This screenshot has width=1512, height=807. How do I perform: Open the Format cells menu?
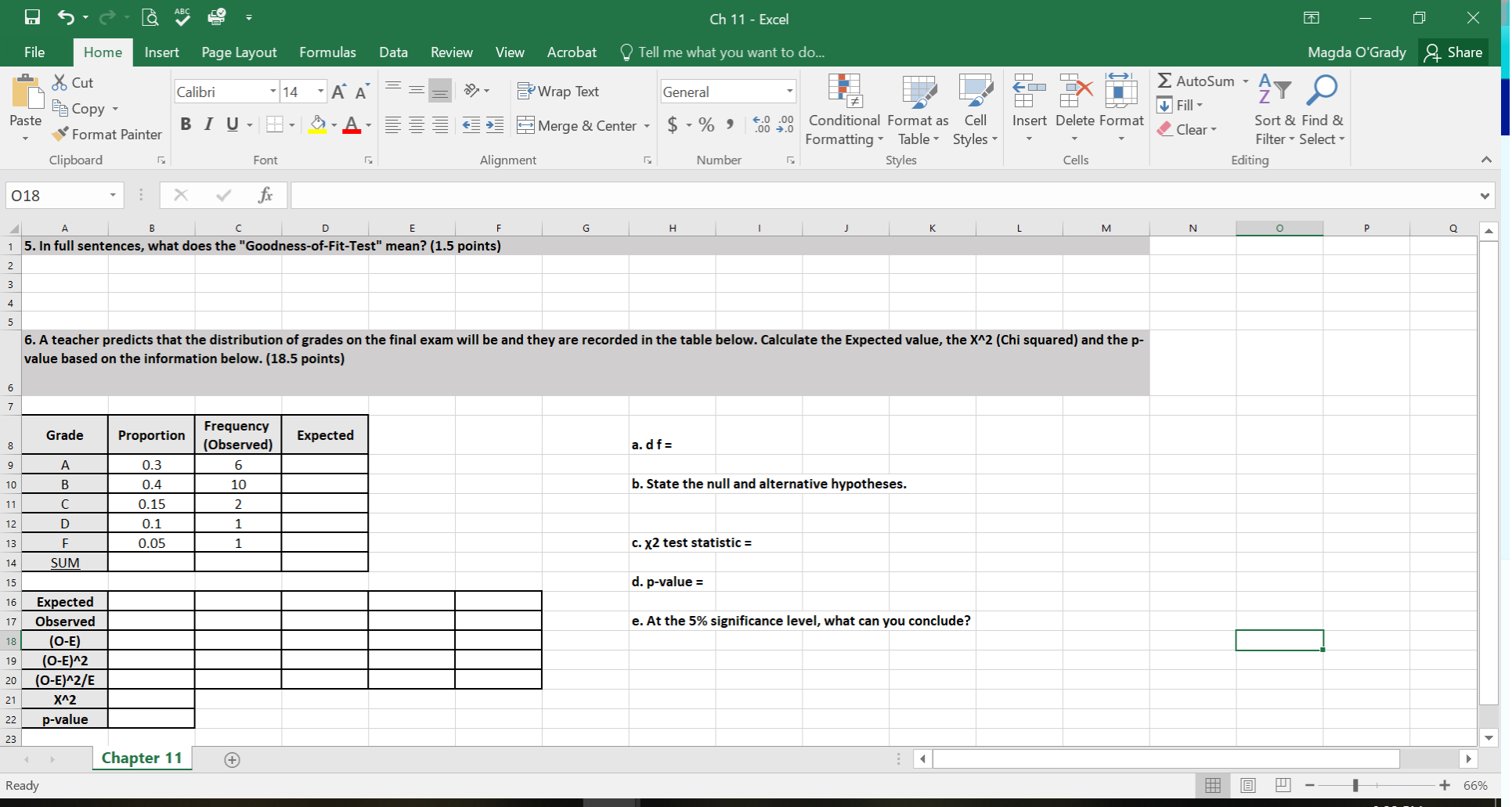point(1121,110)
